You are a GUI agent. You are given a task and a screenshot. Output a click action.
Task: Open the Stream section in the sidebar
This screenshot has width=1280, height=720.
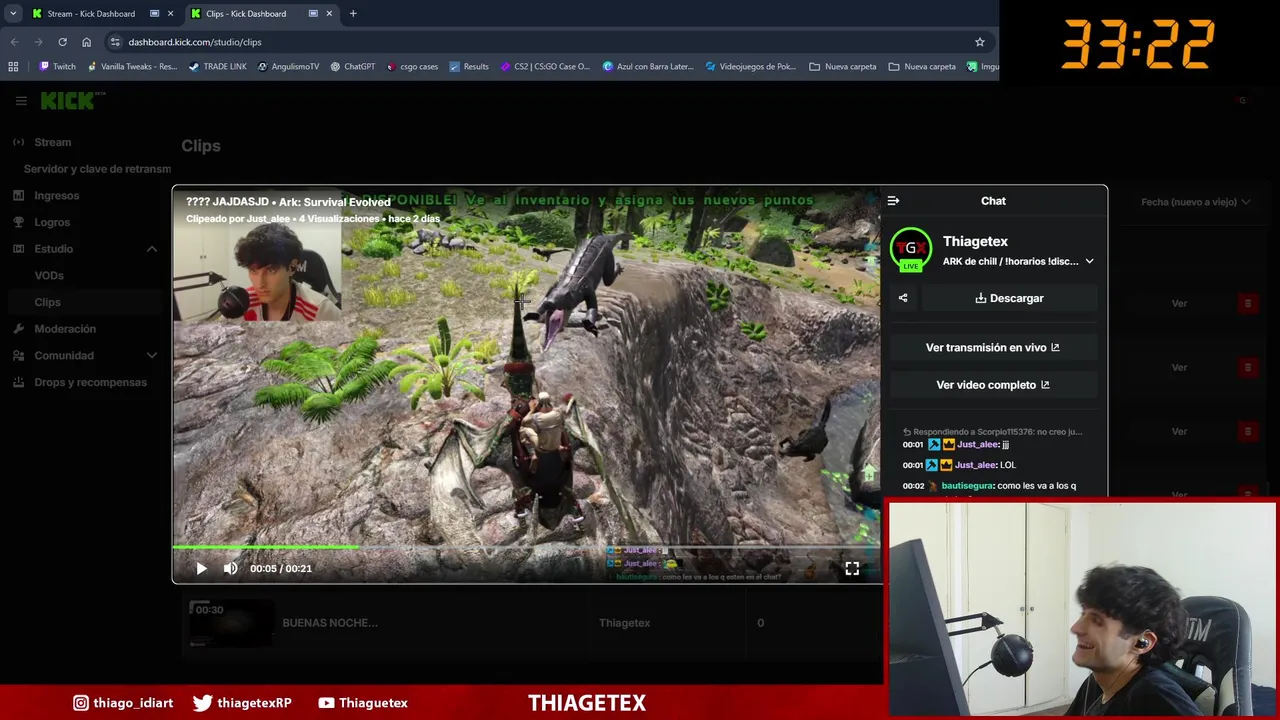(x=53, y=142)
